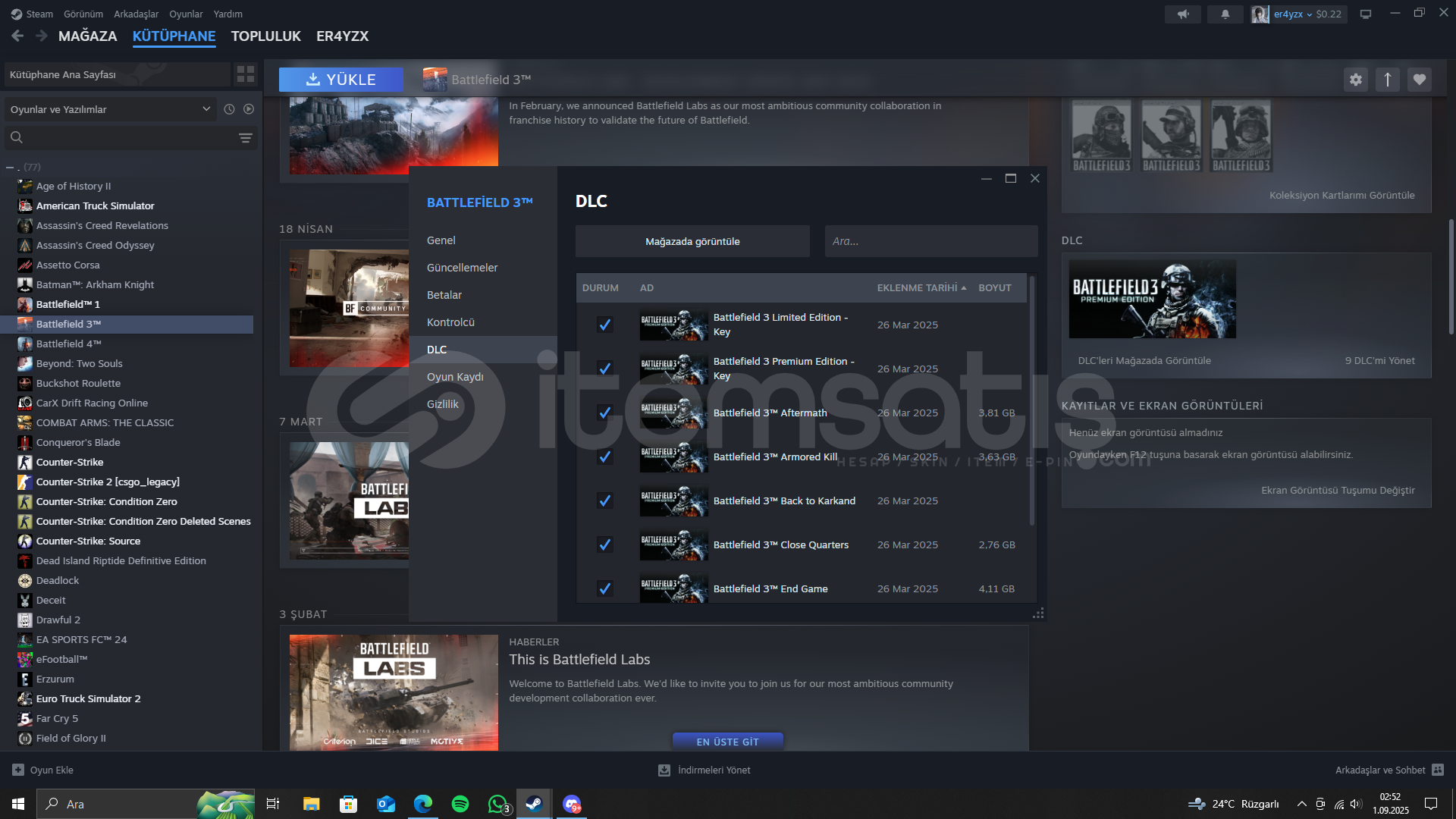The image size is (1456, 819).
Task: Toggle the End Game DLC checkbox
Action: tap(604, 588)
